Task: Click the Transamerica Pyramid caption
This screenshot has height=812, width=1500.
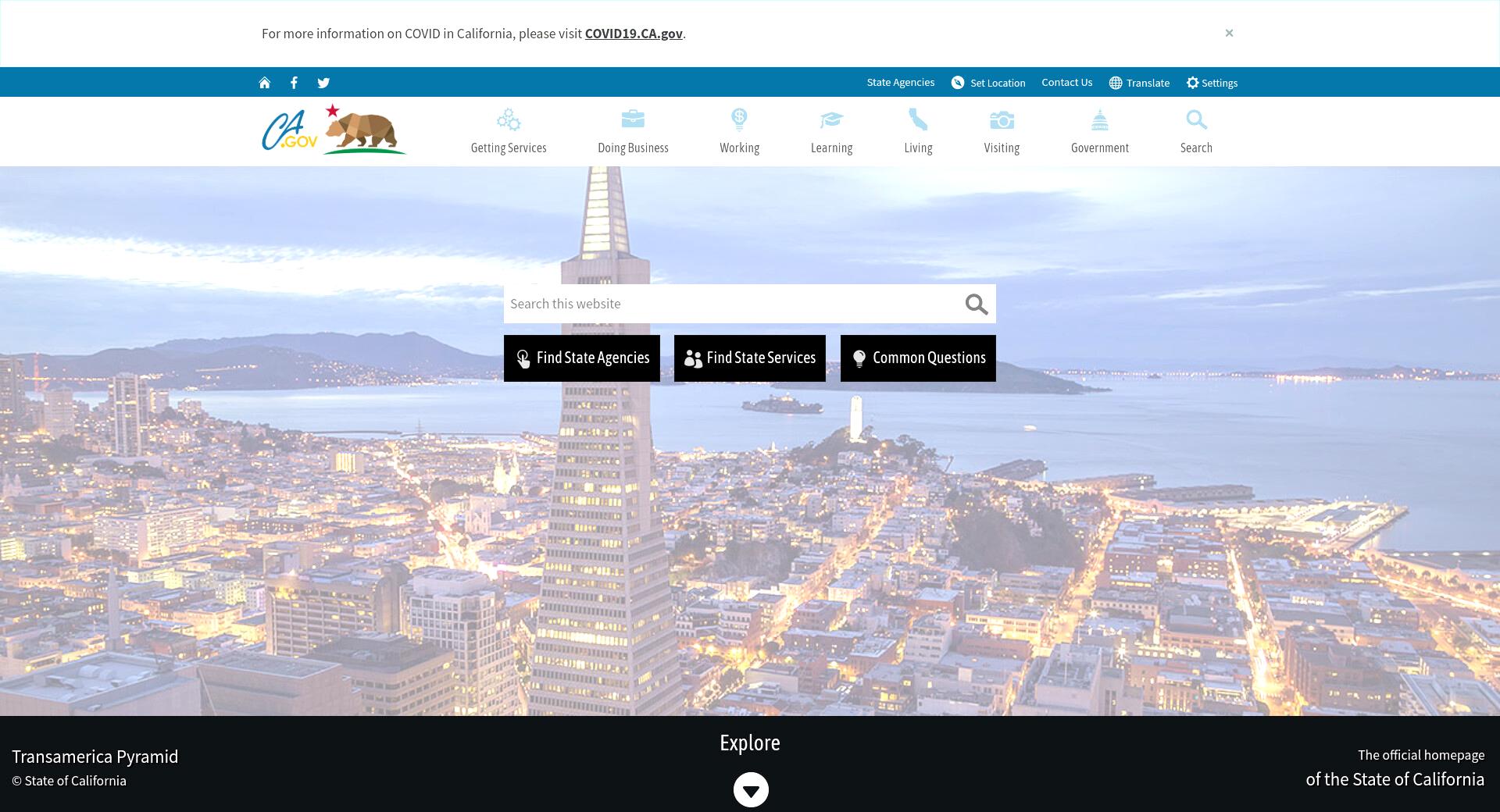Action: tap(95, 757)
